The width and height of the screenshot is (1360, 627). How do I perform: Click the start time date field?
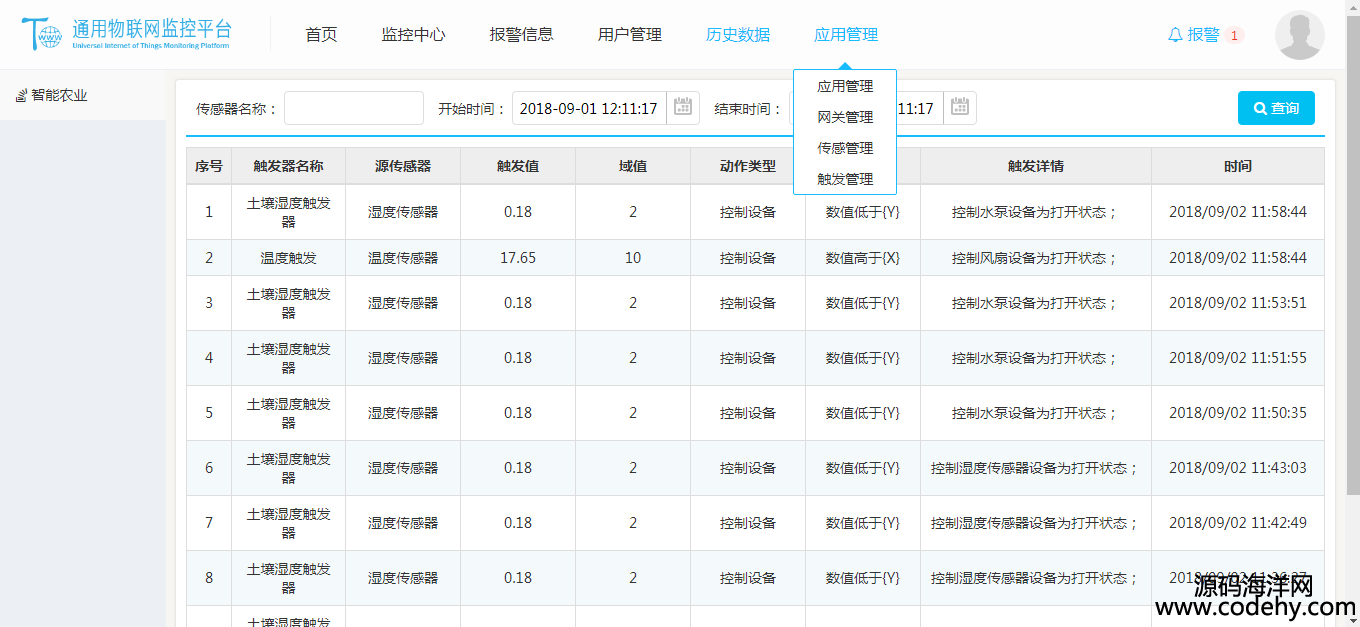[589, 108]
